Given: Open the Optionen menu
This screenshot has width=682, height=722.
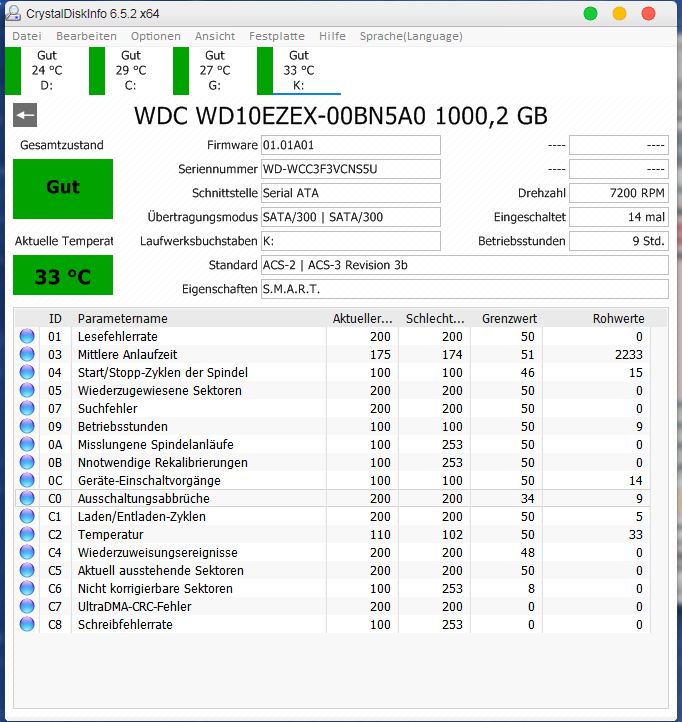Looking at the screenshot, I should point(156,36).
